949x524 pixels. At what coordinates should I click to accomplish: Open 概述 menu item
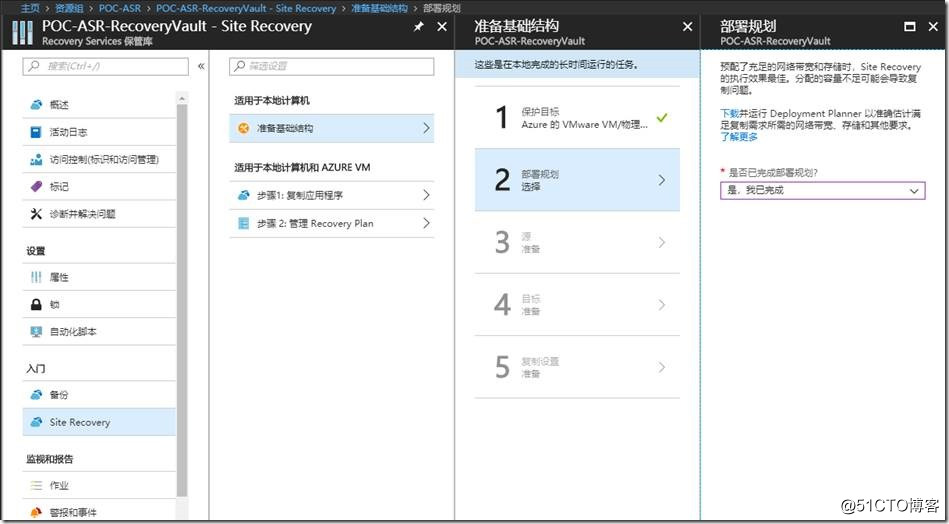pos(99,105)
